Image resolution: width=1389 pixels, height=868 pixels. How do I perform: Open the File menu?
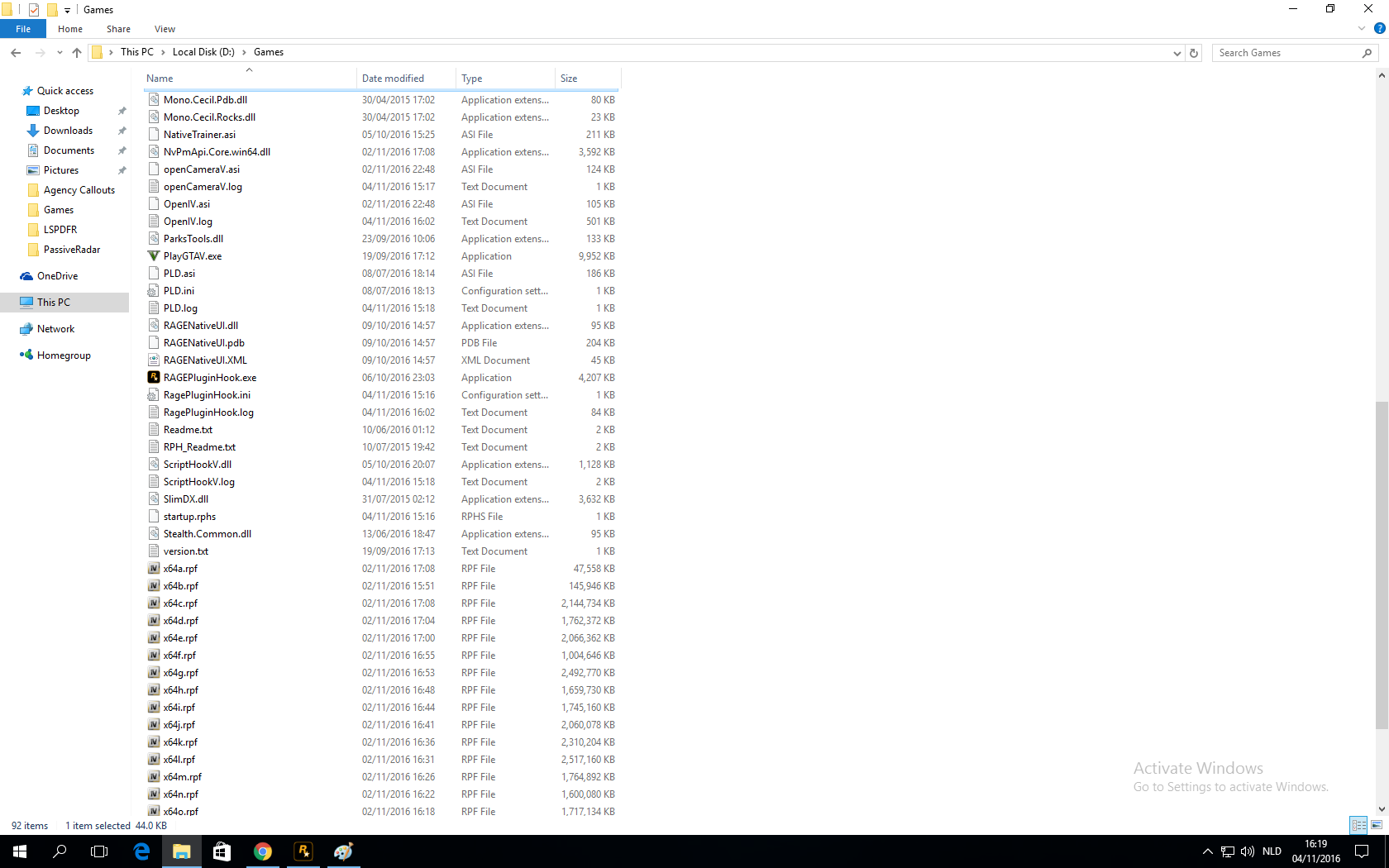click(x=23, y=29)
